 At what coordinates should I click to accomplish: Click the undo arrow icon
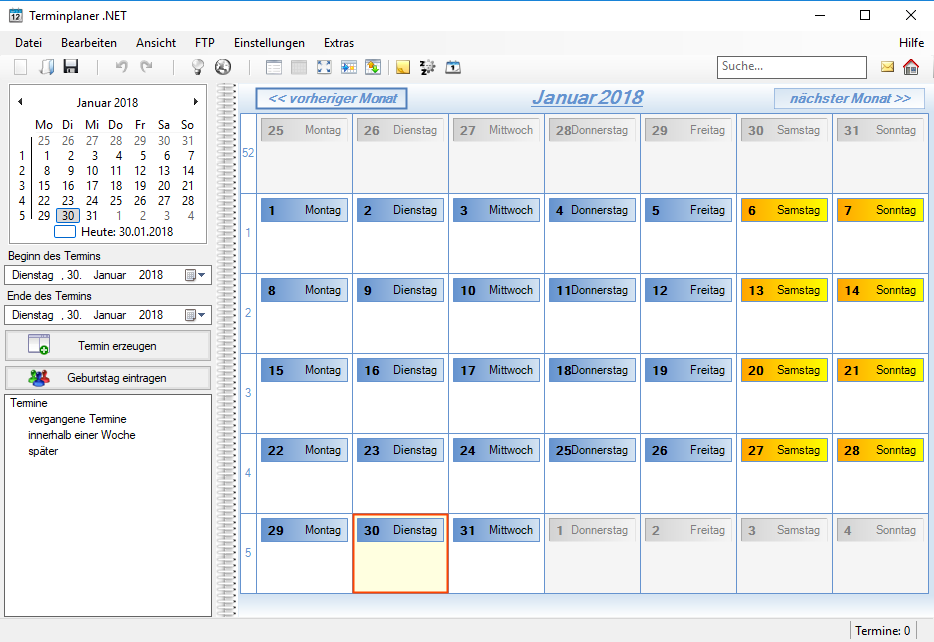point(122,67)
